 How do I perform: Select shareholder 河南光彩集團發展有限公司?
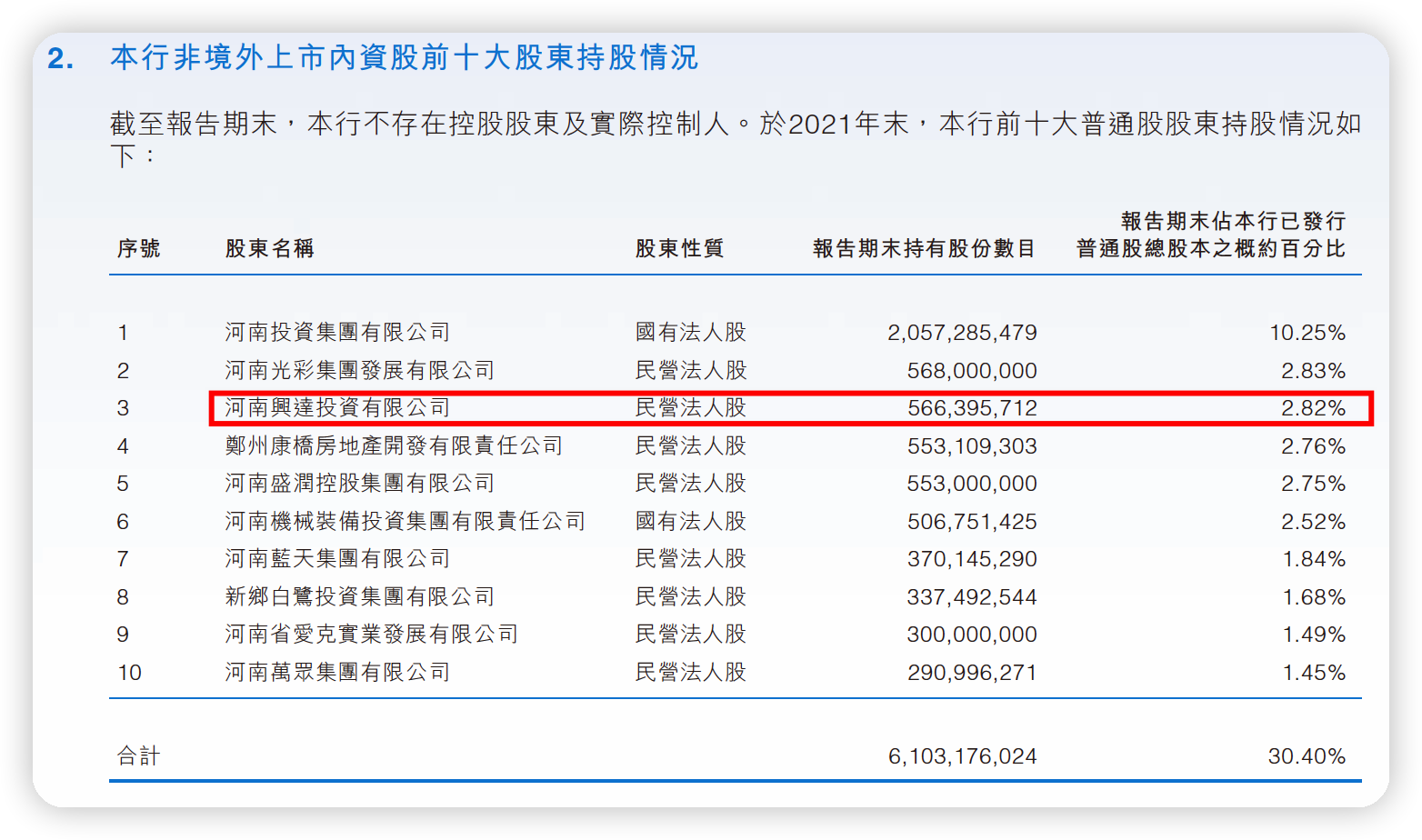360,370
